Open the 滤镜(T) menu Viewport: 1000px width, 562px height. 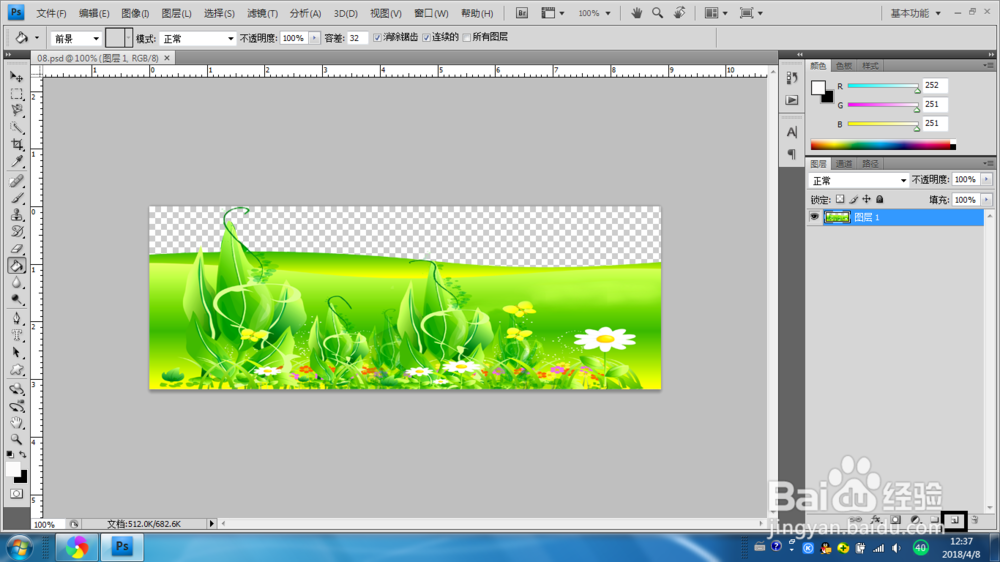coord(262,13)
